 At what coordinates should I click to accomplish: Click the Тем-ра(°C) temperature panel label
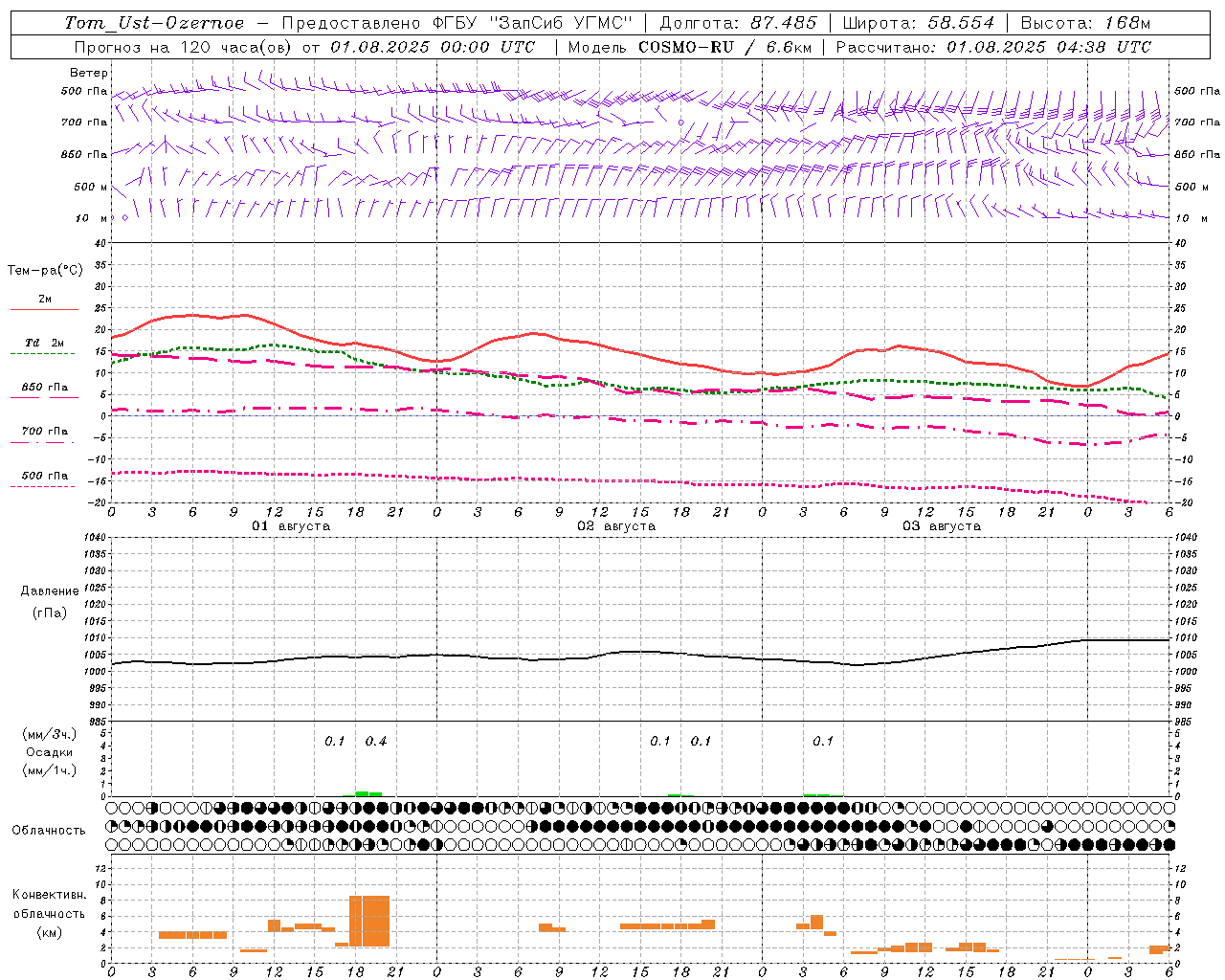point(45,271)
